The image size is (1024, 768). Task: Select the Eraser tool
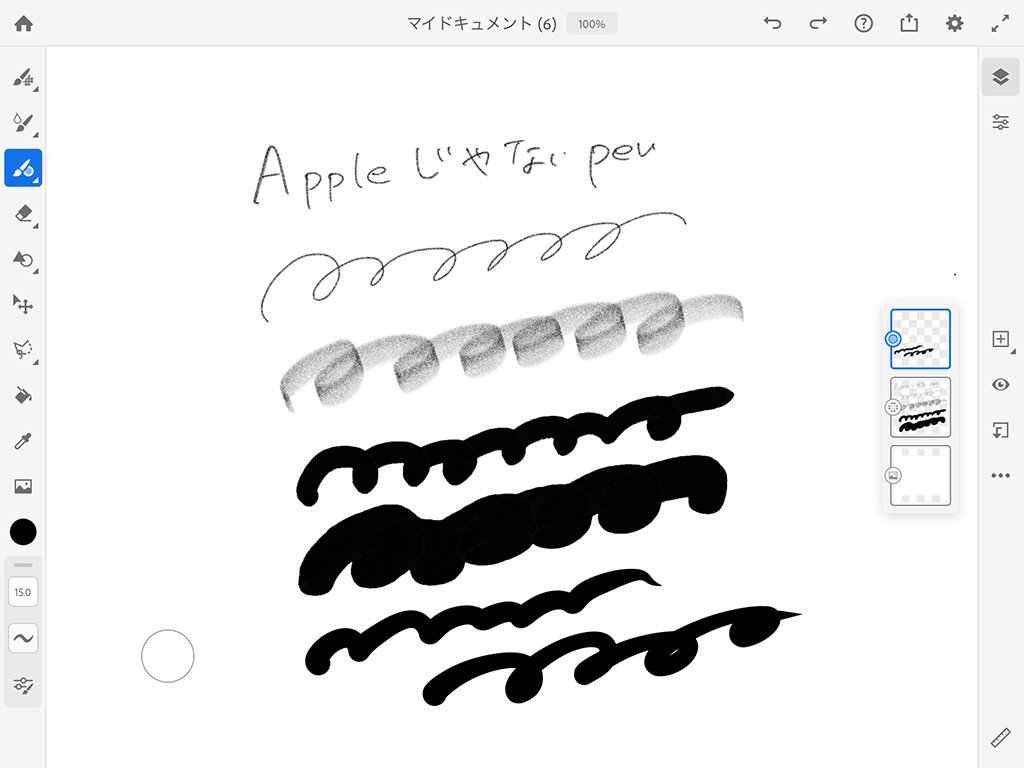point(24,214)
